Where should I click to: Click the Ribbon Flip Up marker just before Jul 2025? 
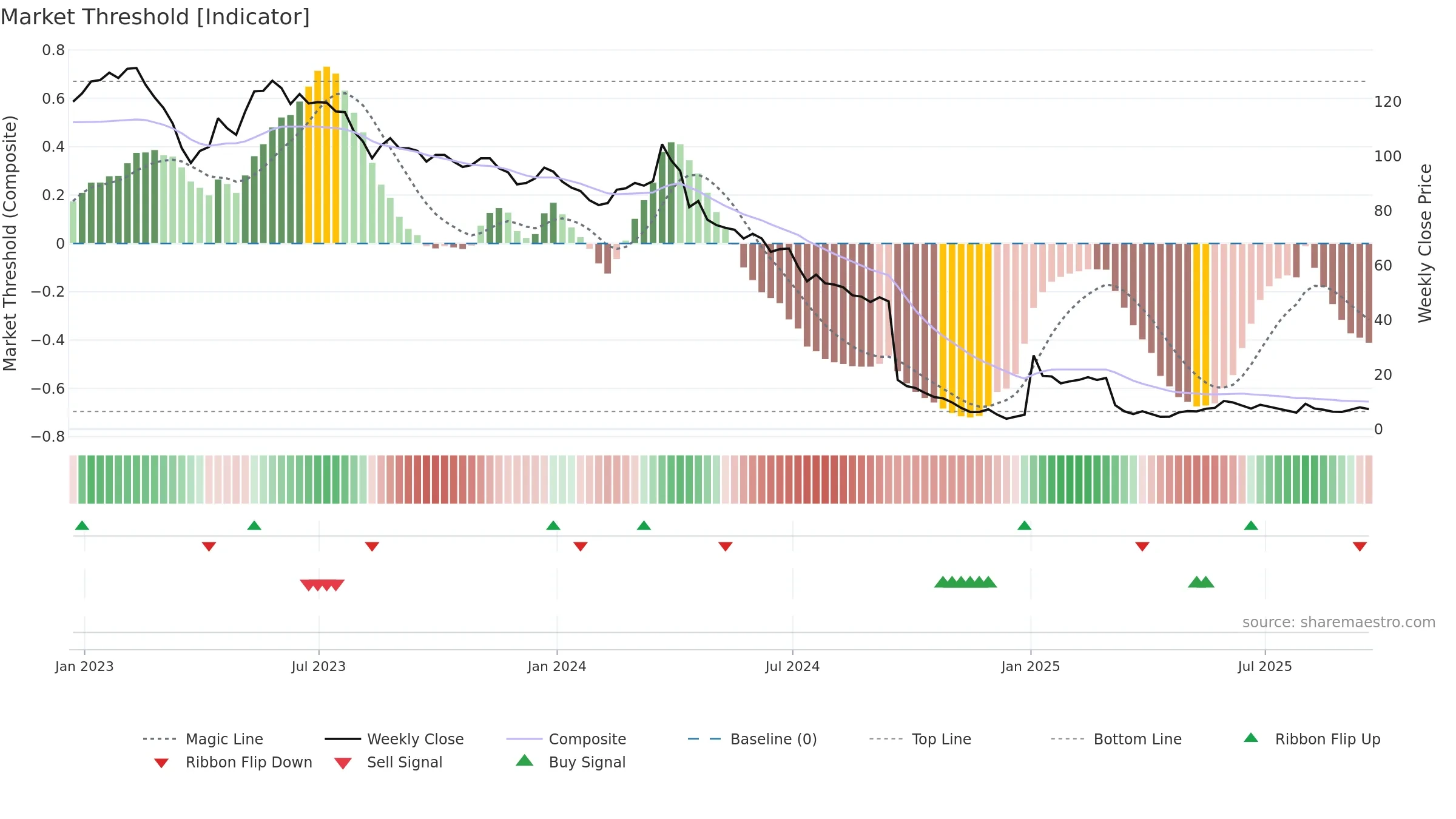(1251, 525)
